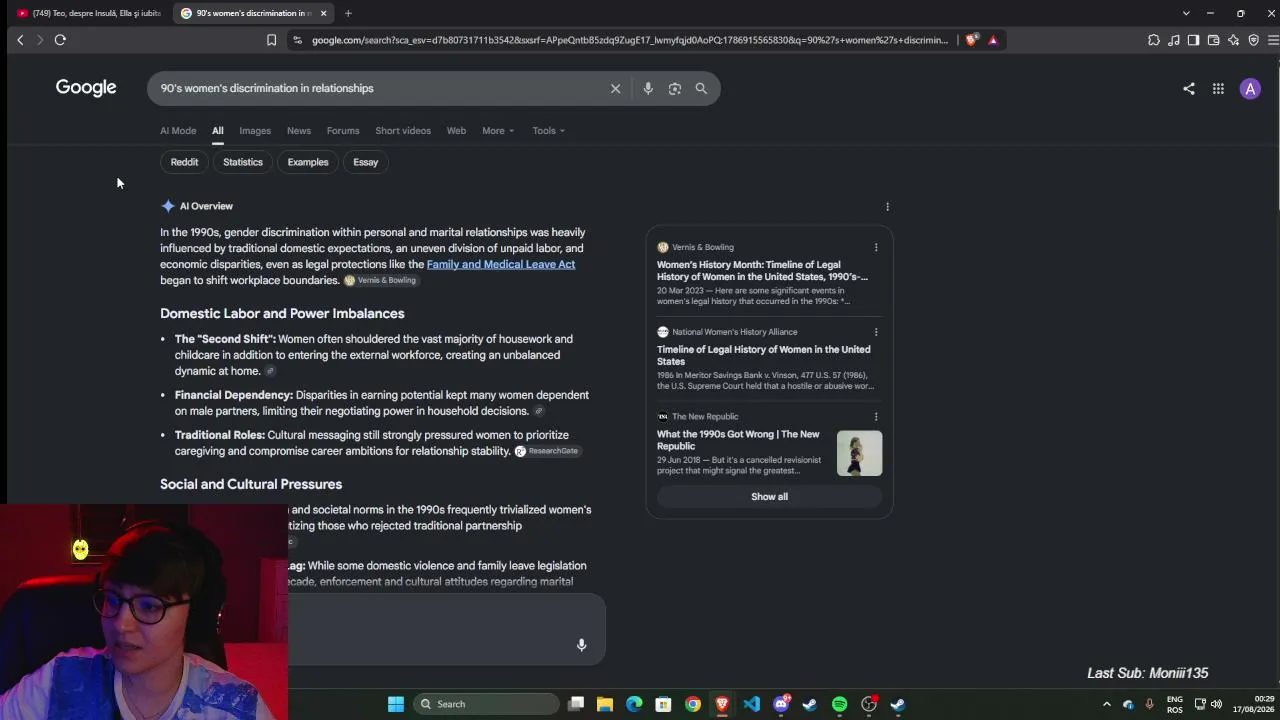This screenshot has width=1280, height=720.
Task: Open the browser main hamburger menu
Action: click(1273, 40)
